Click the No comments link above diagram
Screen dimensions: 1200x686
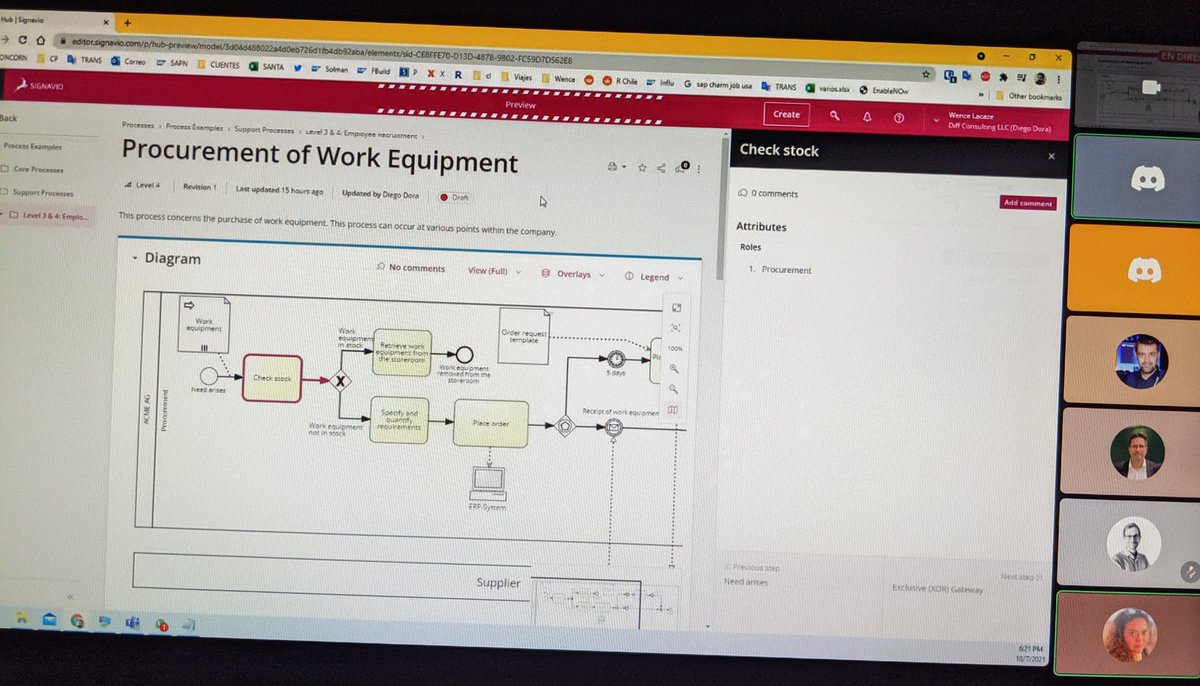click(411, 267)
